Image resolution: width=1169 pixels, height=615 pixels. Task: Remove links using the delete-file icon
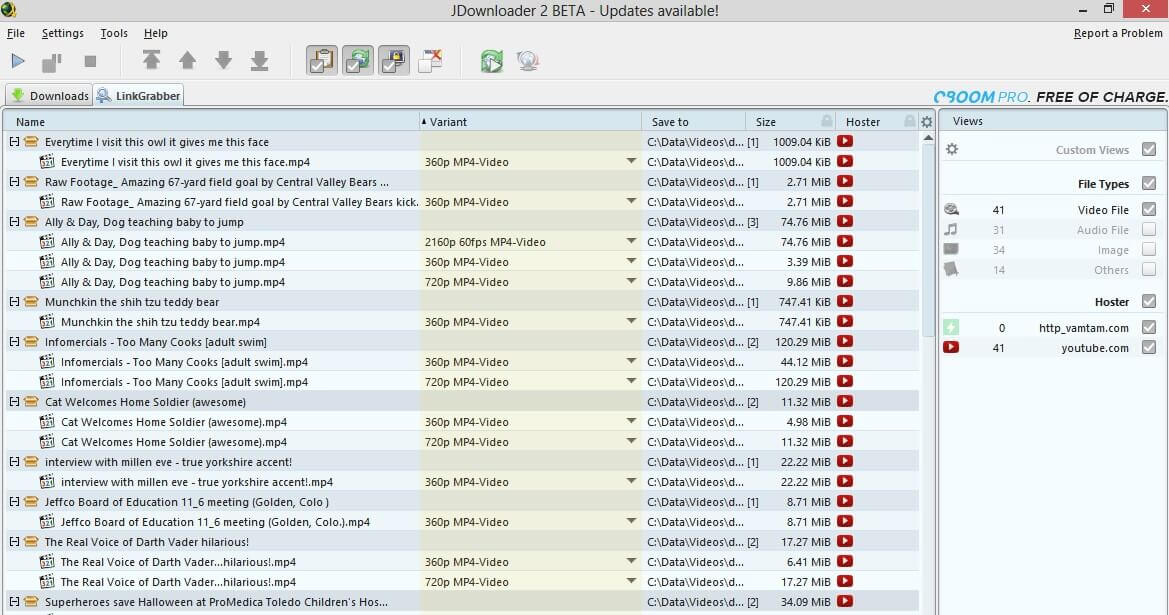[430, 60]
